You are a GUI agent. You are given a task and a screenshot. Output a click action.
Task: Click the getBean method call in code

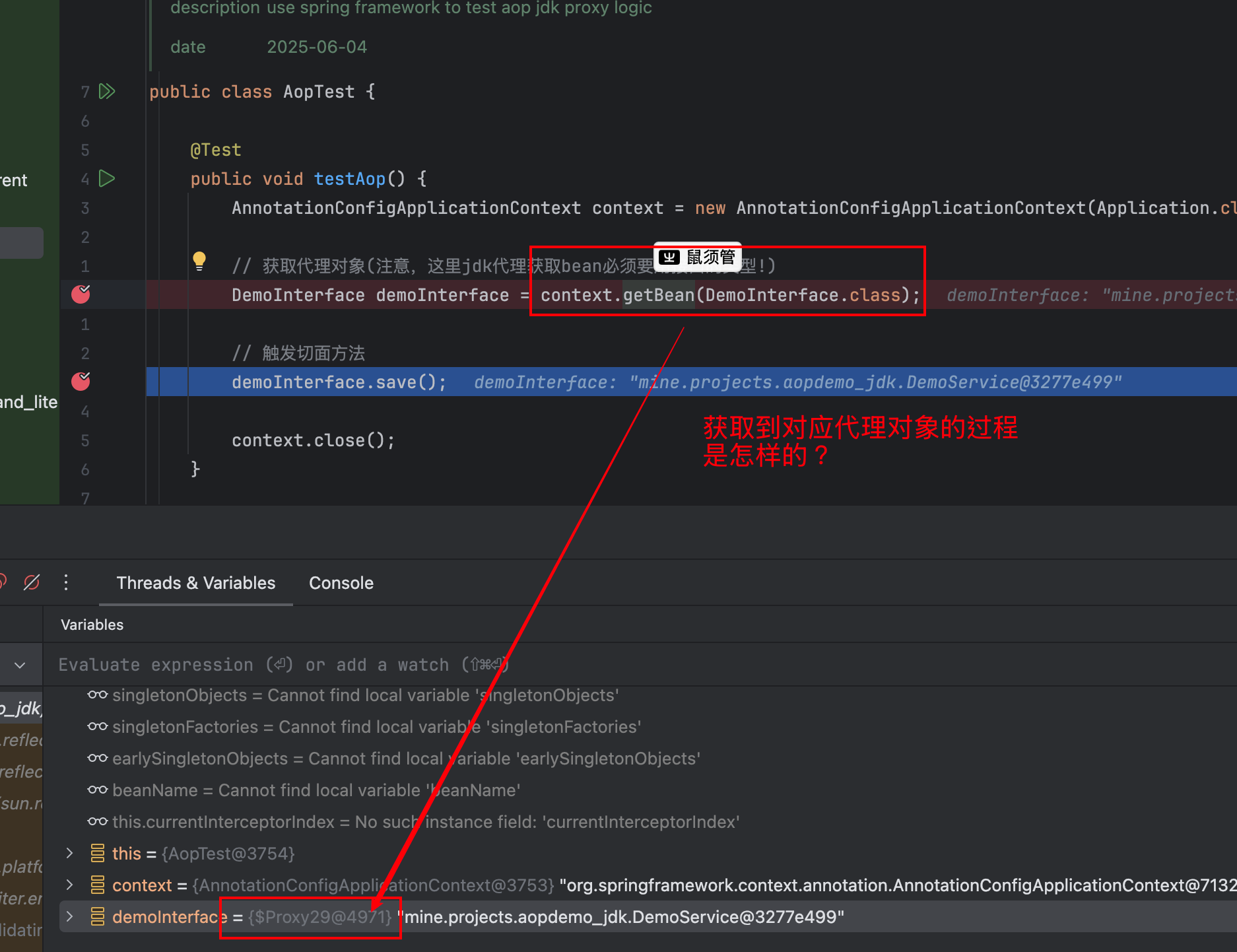click(658, 295)
